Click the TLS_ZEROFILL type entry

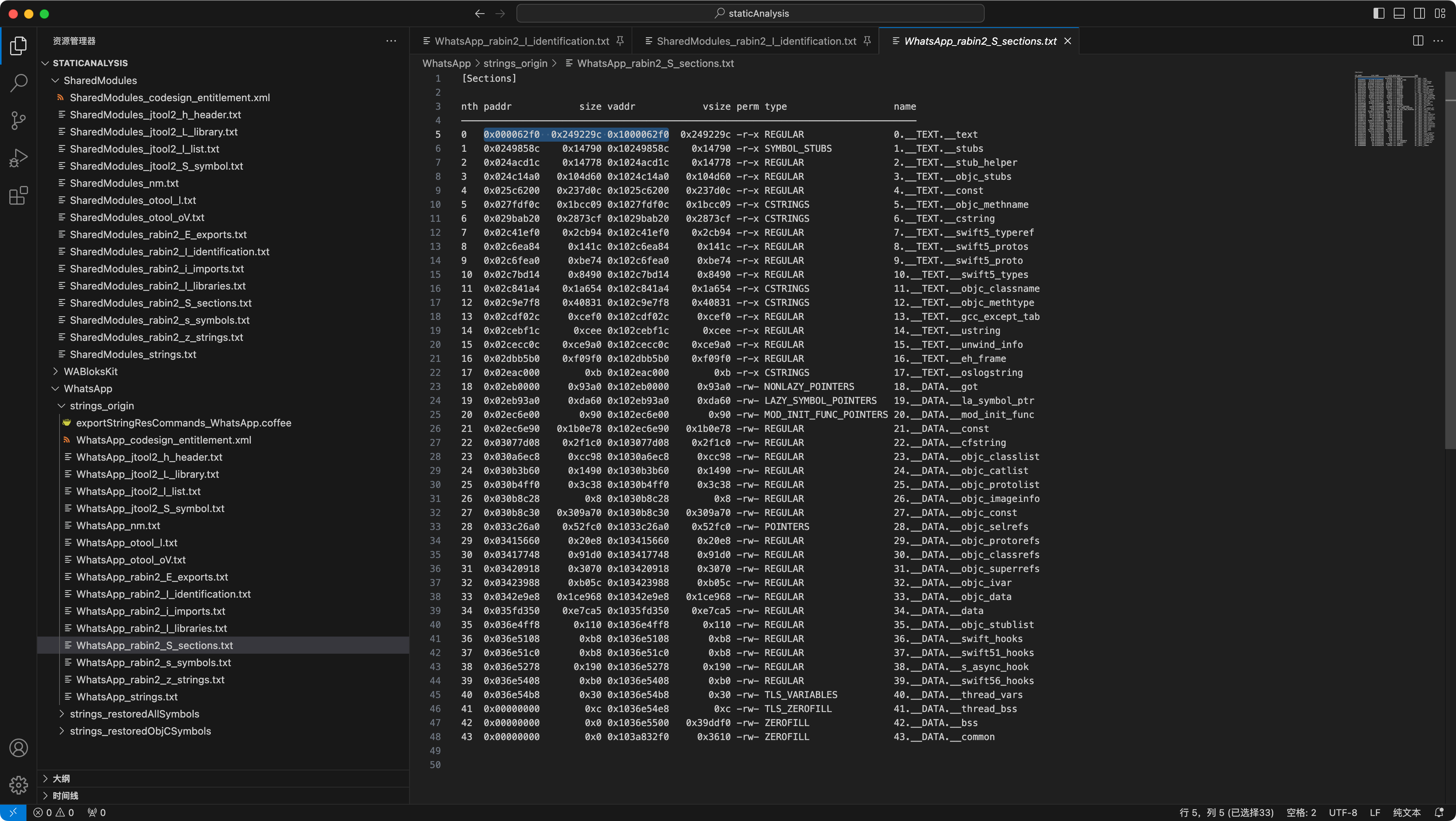point(798,709)
